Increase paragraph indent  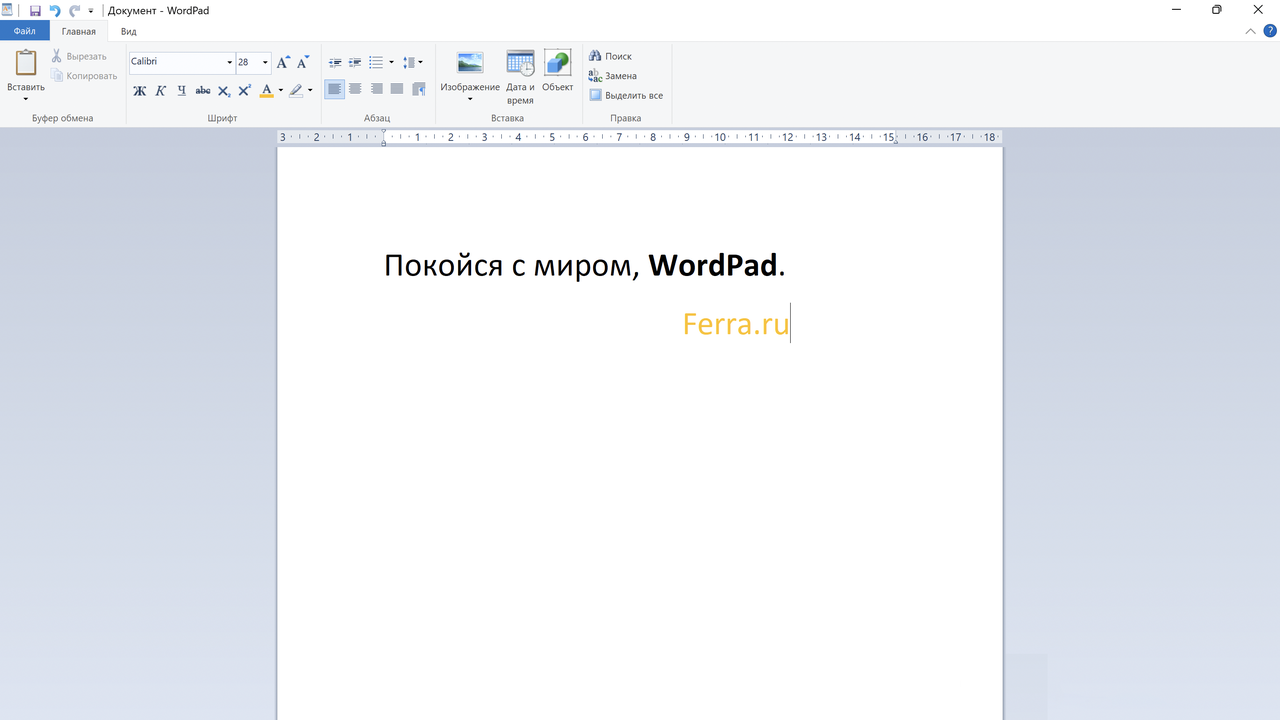(355, 62)
